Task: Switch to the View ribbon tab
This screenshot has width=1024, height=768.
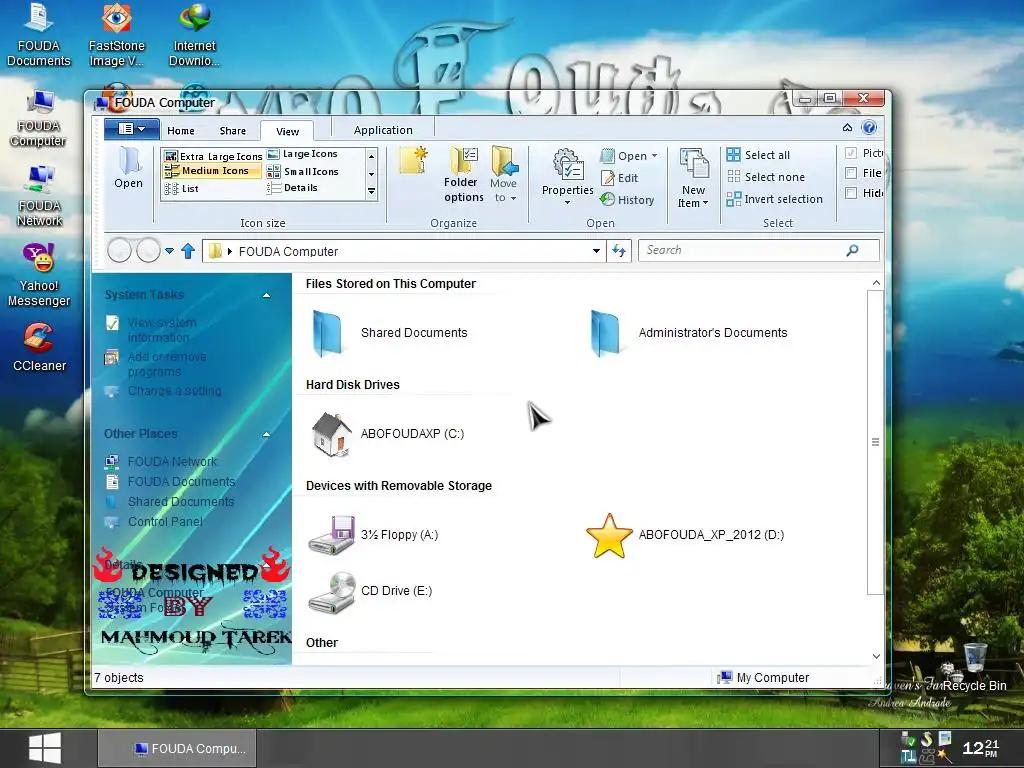Action: pyautogui.click(x=287, y=131)
